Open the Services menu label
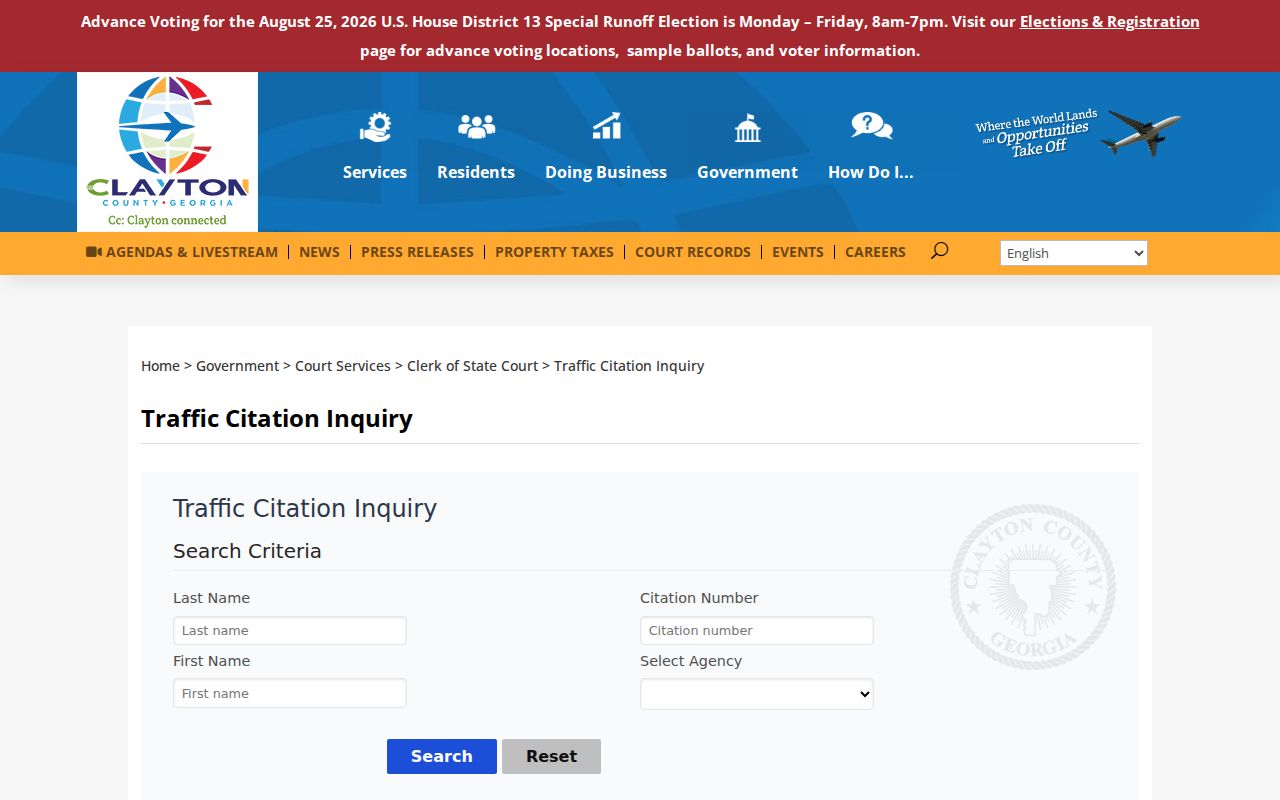 pos(375,172)
